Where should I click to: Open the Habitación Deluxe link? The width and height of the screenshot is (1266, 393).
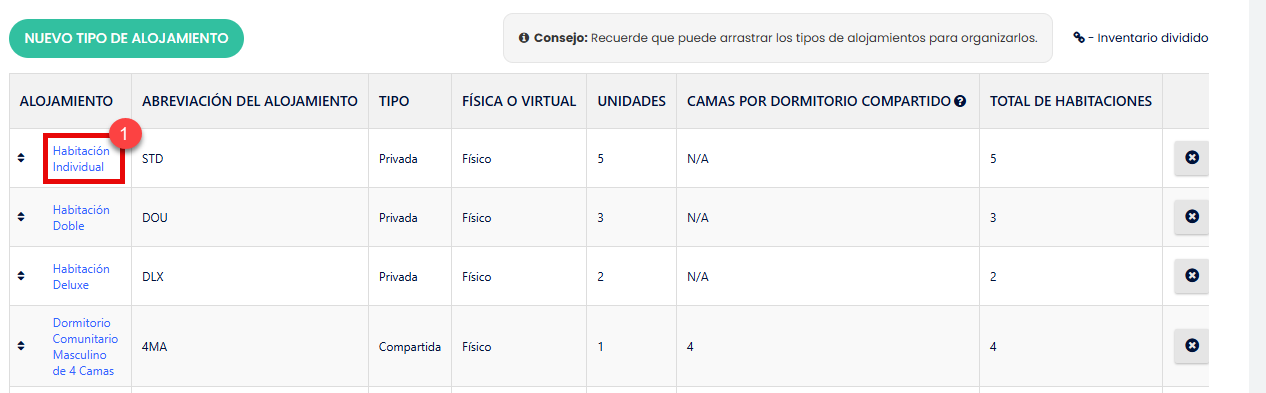pos(81,276)
